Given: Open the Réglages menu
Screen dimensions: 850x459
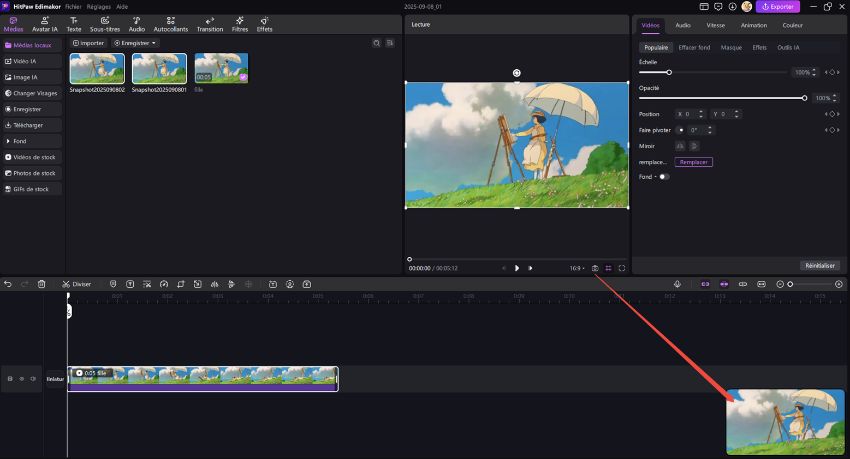Looking at the screenshot, I should pos(99,7).
